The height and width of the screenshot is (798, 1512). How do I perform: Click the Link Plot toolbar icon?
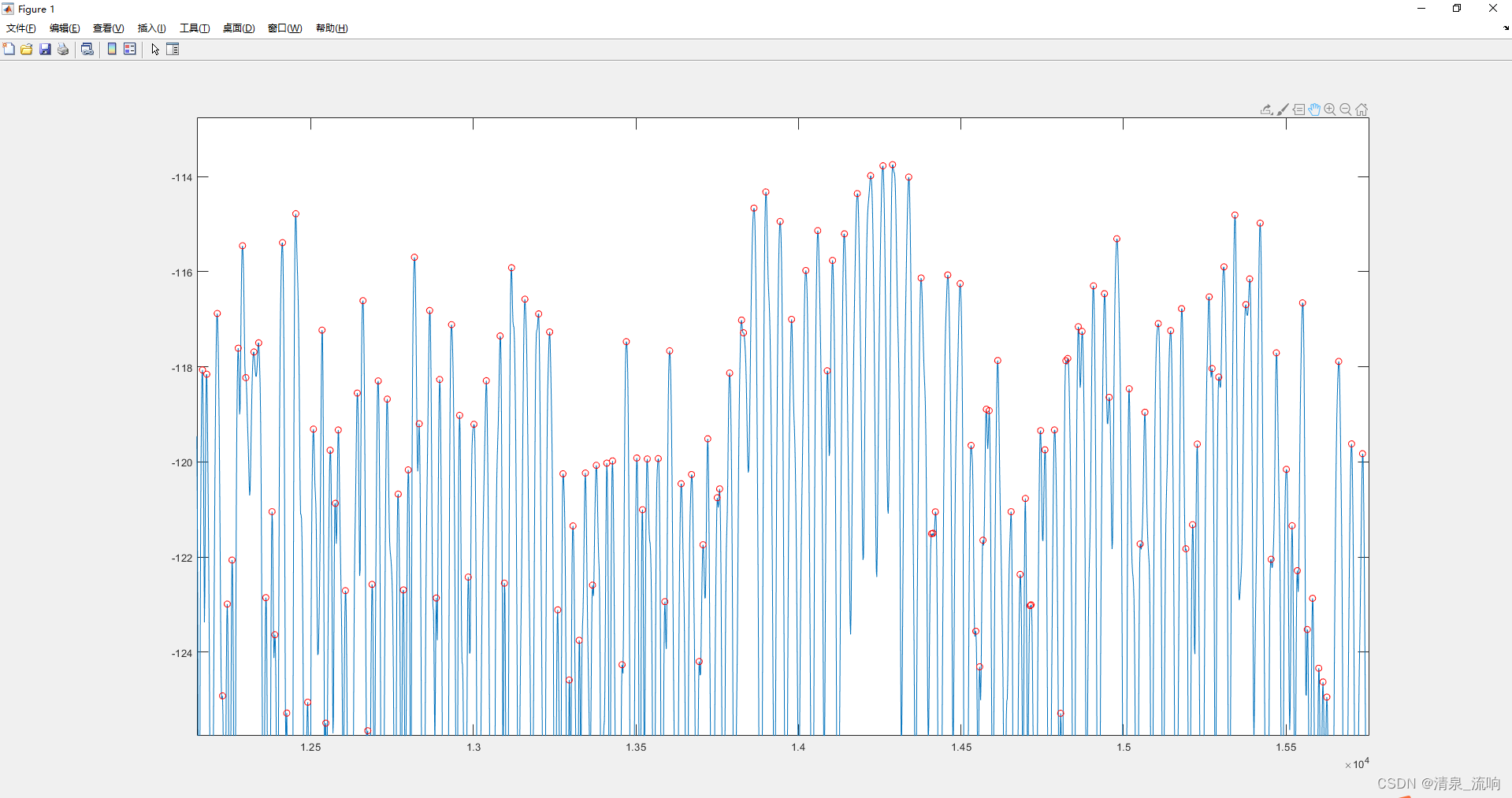[87, 49]
